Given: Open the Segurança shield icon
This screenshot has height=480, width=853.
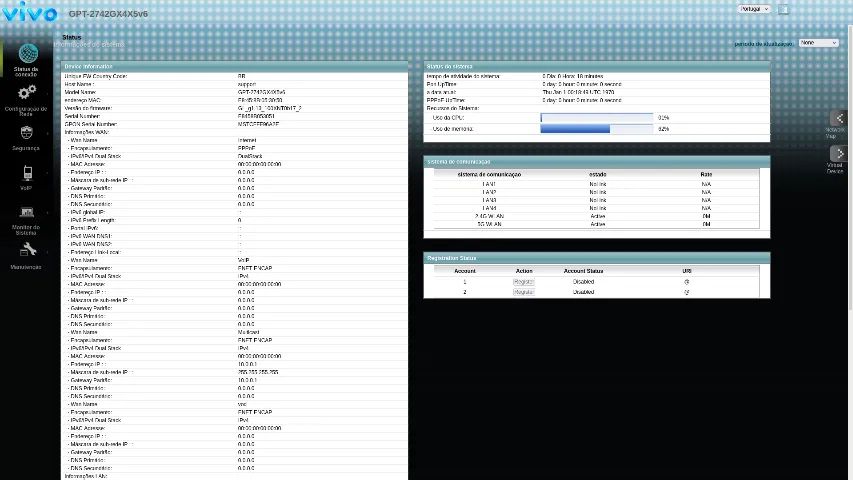Looking at the screenshot, I should point(27,133).
